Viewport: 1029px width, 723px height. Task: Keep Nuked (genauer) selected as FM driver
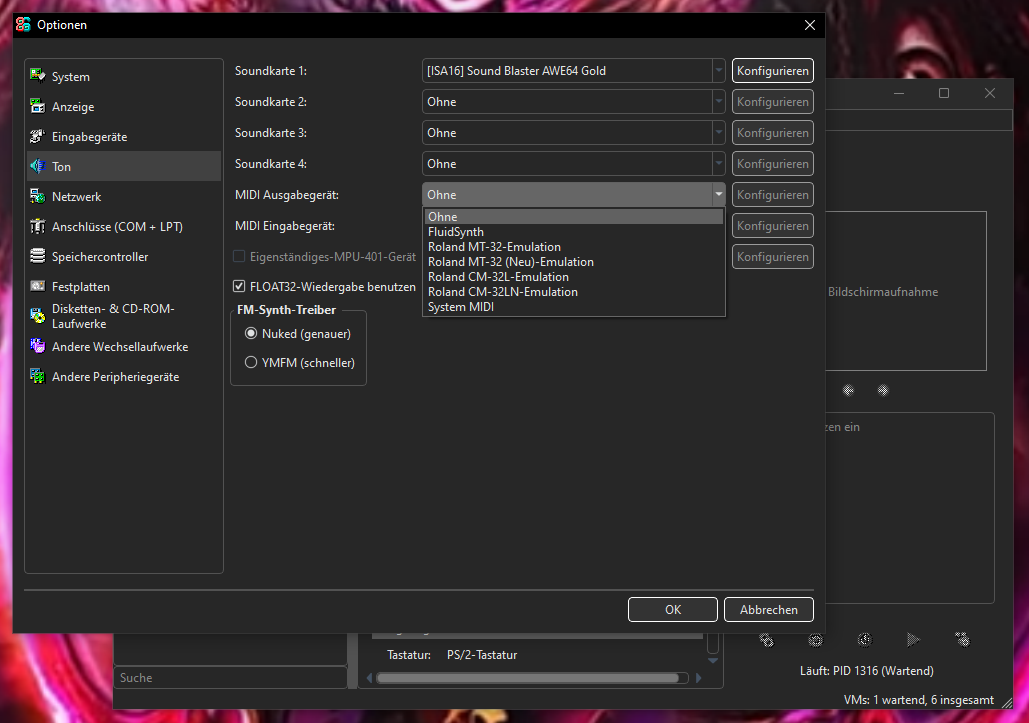251,334
